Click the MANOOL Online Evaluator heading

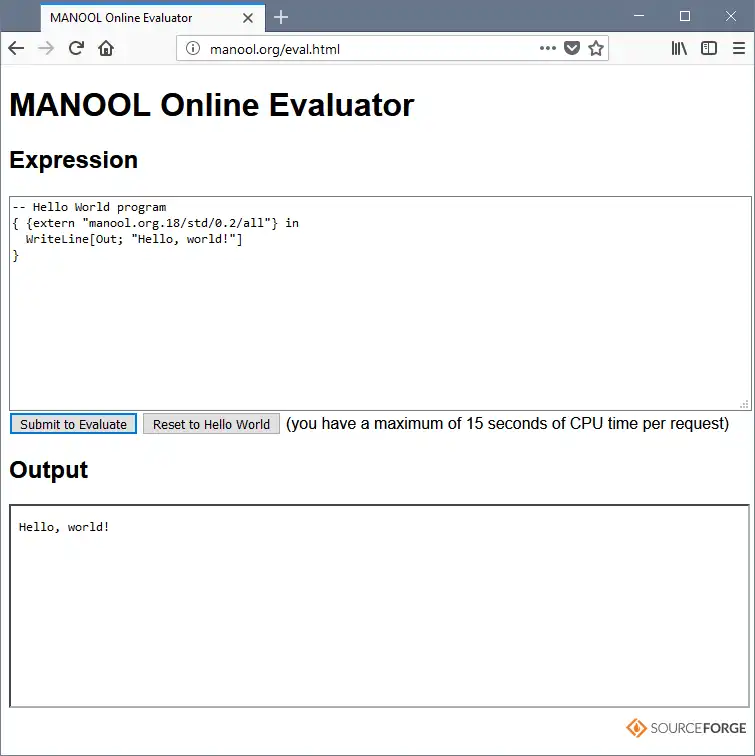(212, 105)
